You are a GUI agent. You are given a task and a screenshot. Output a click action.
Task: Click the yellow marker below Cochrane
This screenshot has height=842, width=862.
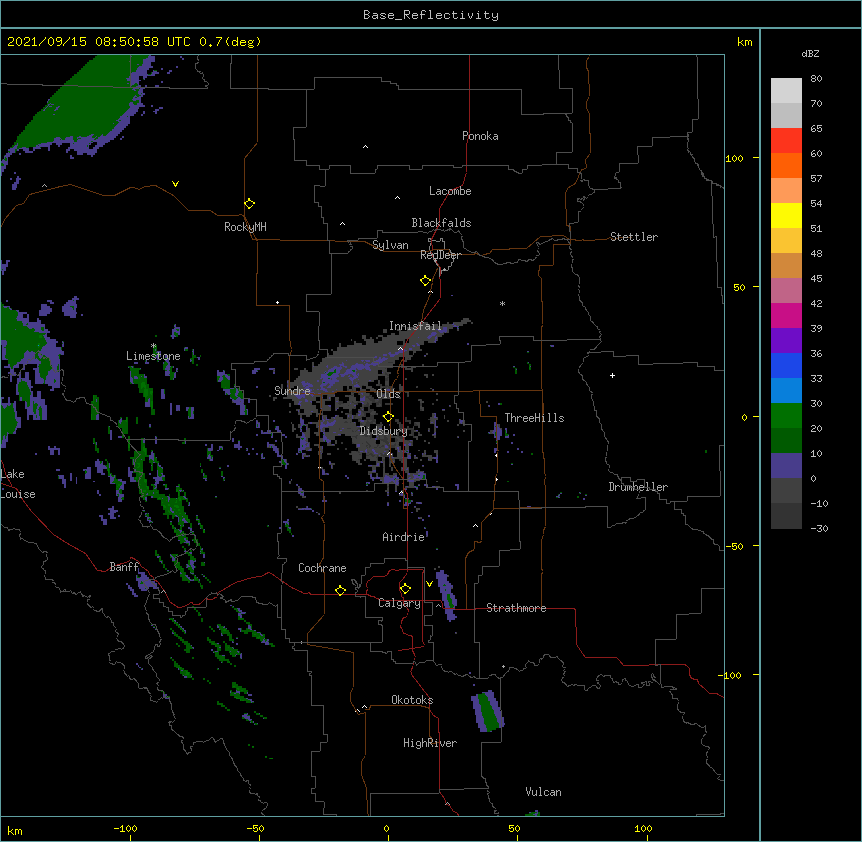pos(340,590)
